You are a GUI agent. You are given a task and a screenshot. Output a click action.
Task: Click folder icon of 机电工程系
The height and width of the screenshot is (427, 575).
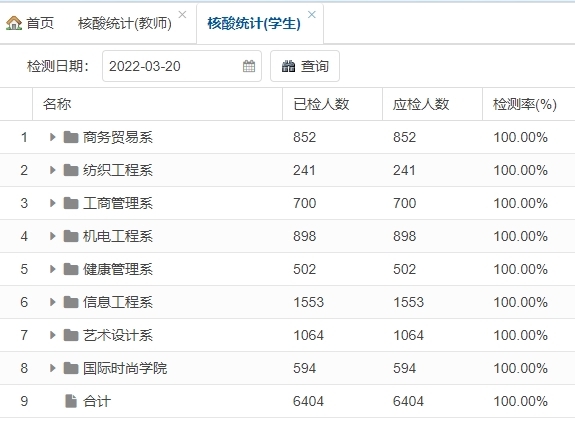(71, 236)
